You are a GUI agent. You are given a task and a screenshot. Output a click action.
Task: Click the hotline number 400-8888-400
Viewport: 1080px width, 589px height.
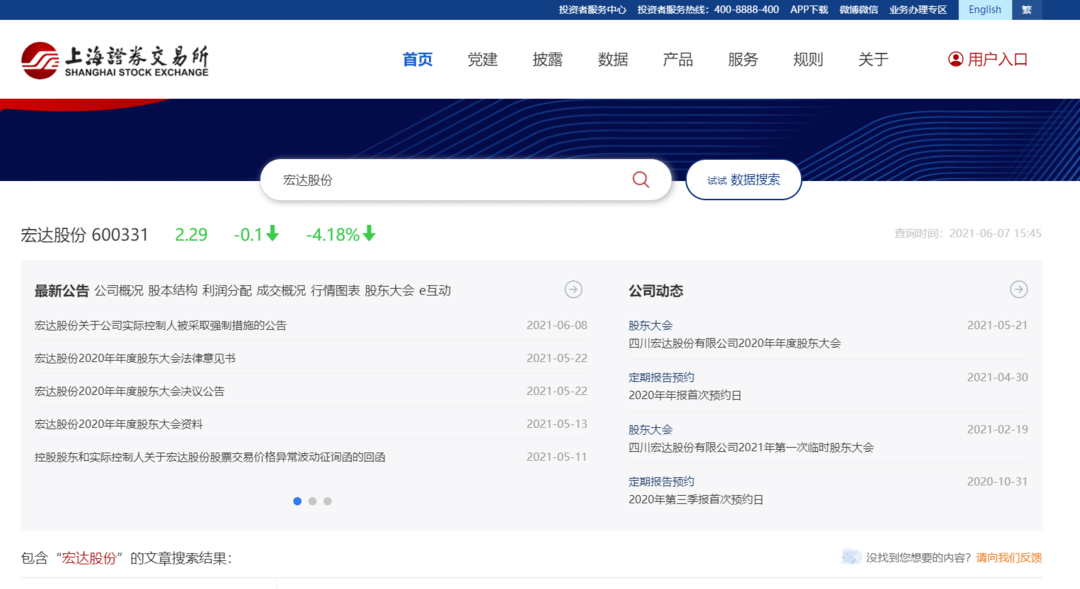(x=746, y=10)
